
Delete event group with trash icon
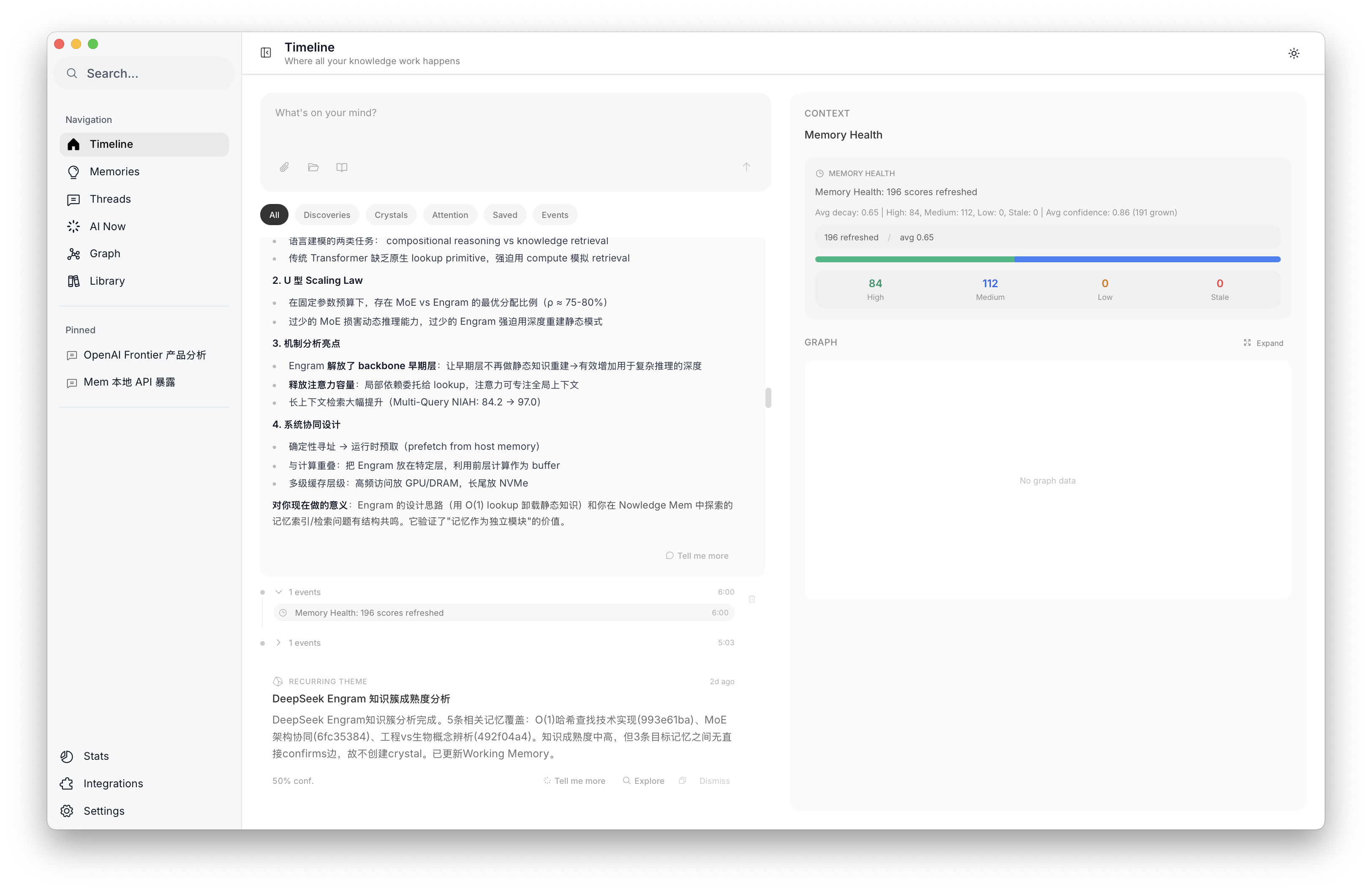click(752, 599)
